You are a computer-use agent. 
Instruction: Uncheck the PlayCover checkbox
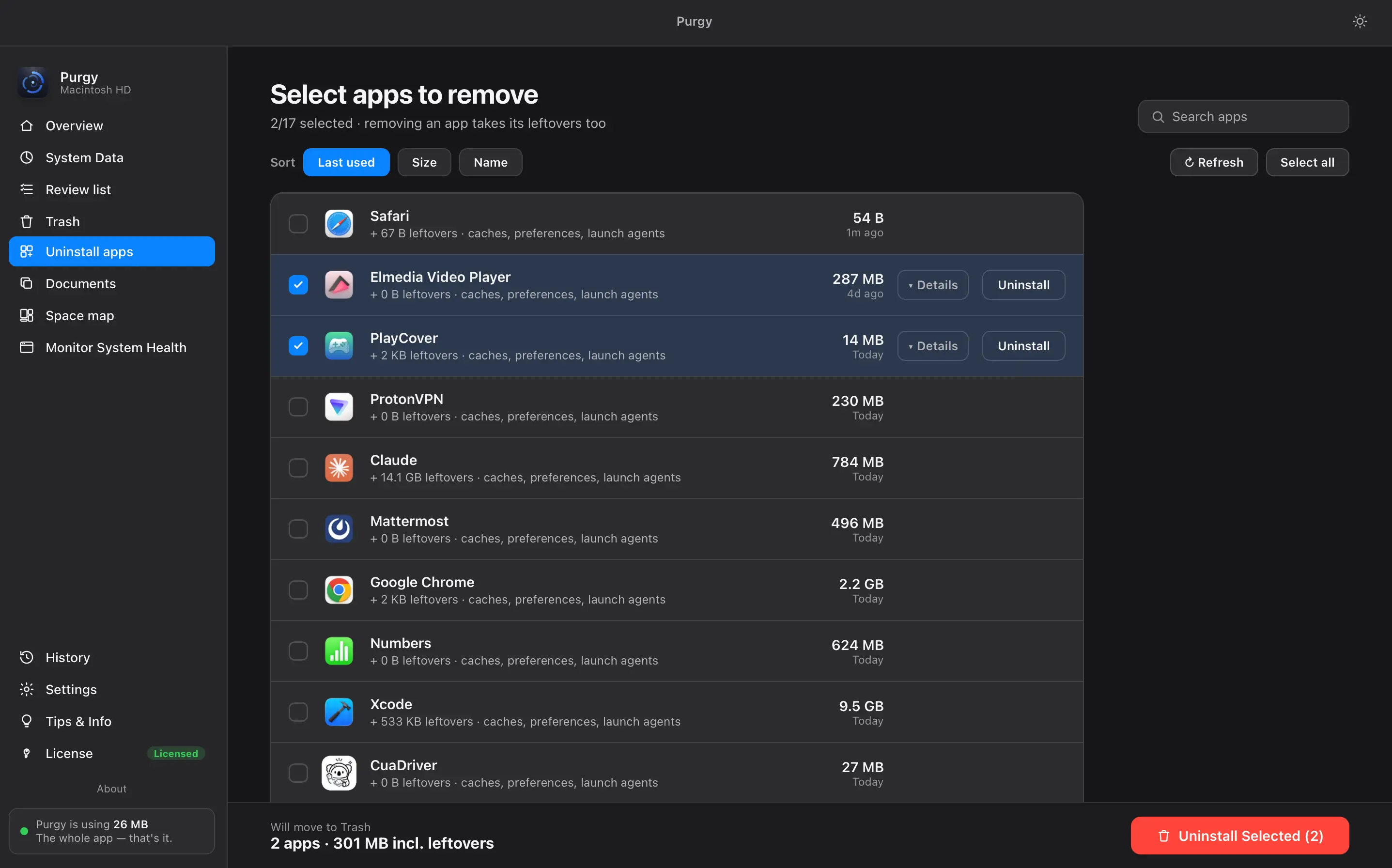298,345
